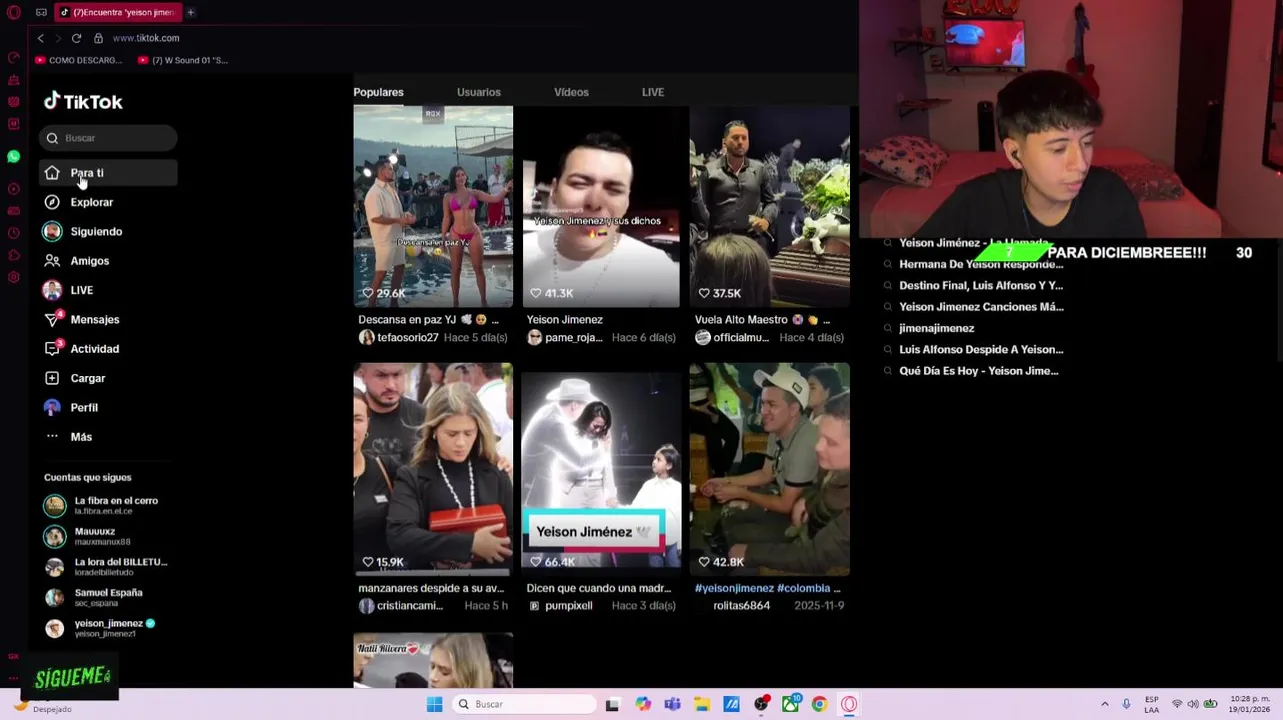
Task: Select the TikTok browser tab
Action: coord(117,12)
